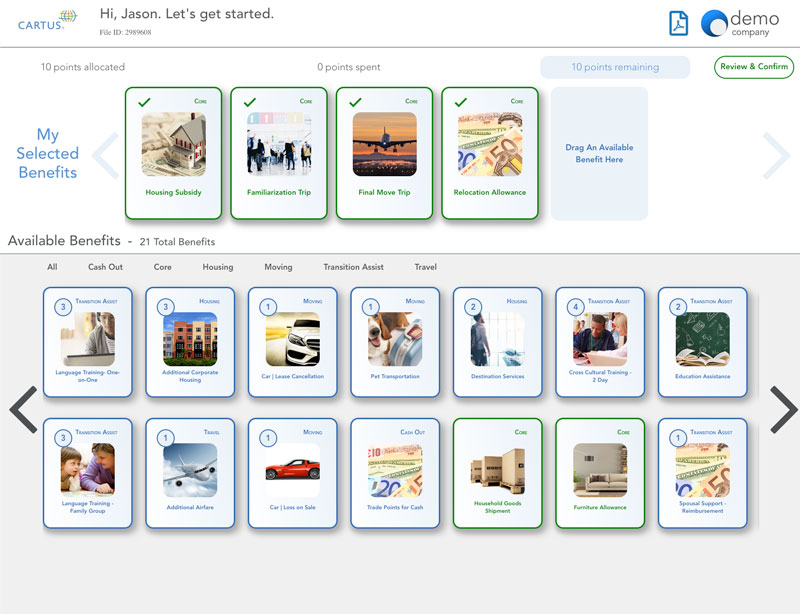Screen dimensions: 800x614
Task: Select the Pet Transportation benefit image
Action: click(x=394, y=339)
